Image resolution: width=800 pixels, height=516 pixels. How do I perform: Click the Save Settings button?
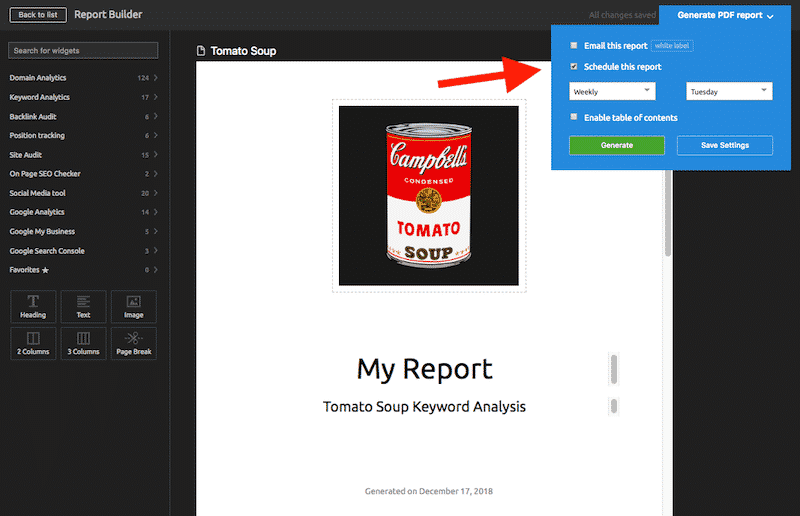pyautogui.click(x=724, y=146)
